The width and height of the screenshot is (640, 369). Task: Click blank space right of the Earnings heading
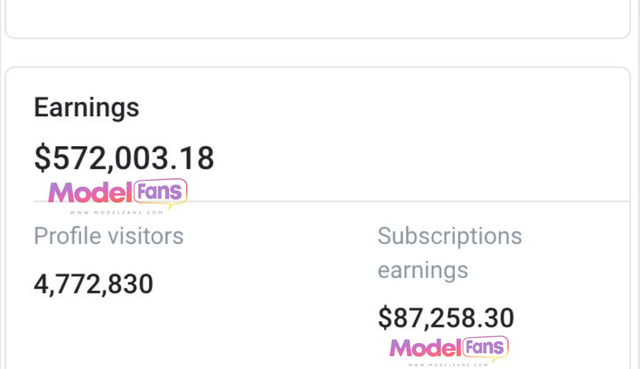[x=384, y=108]
